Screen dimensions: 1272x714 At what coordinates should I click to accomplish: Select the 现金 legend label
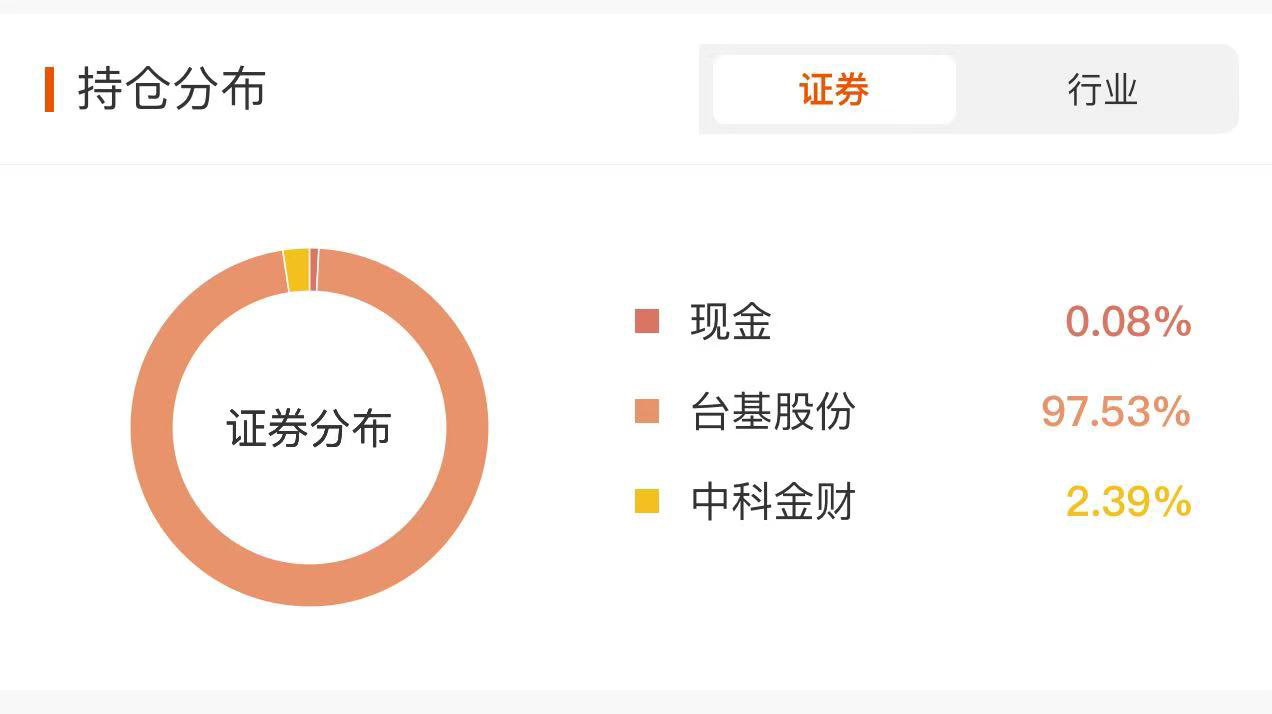731,322
